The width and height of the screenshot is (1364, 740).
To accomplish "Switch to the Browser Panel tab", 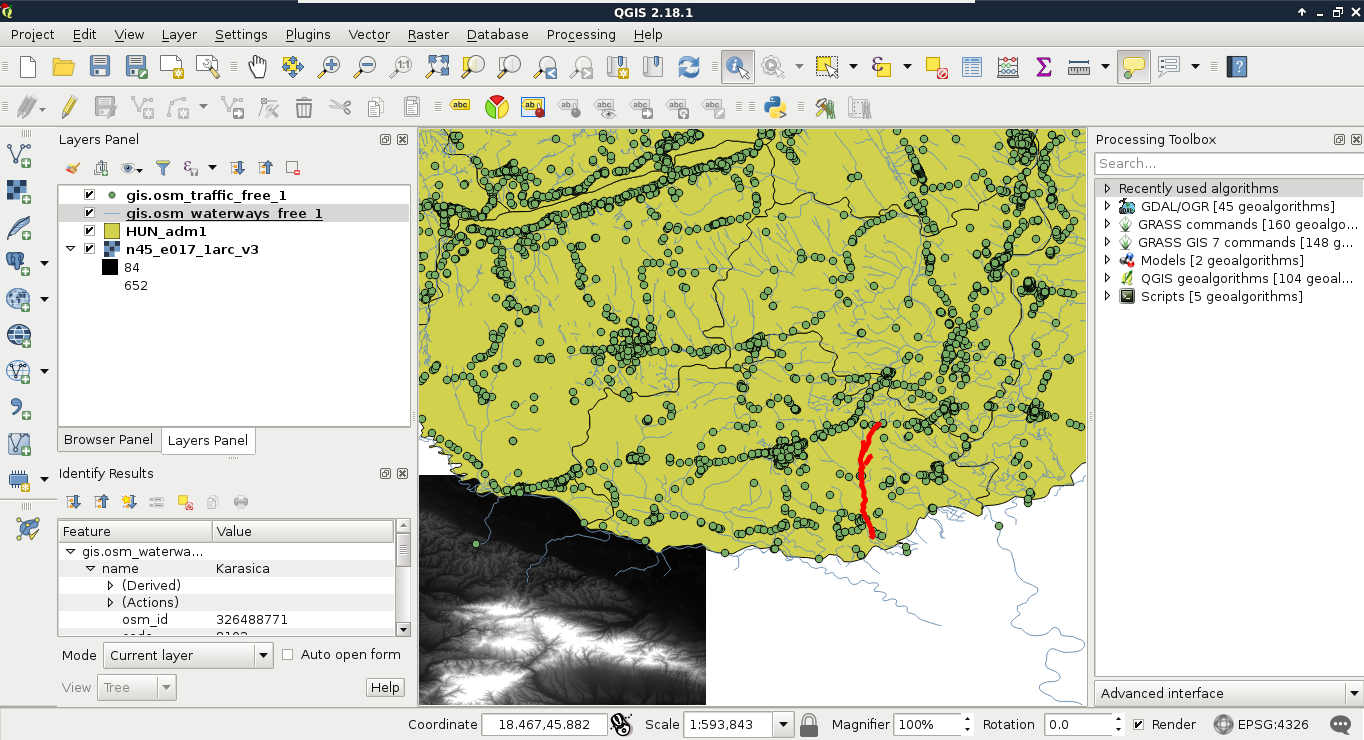I will [x=108, y=440].
